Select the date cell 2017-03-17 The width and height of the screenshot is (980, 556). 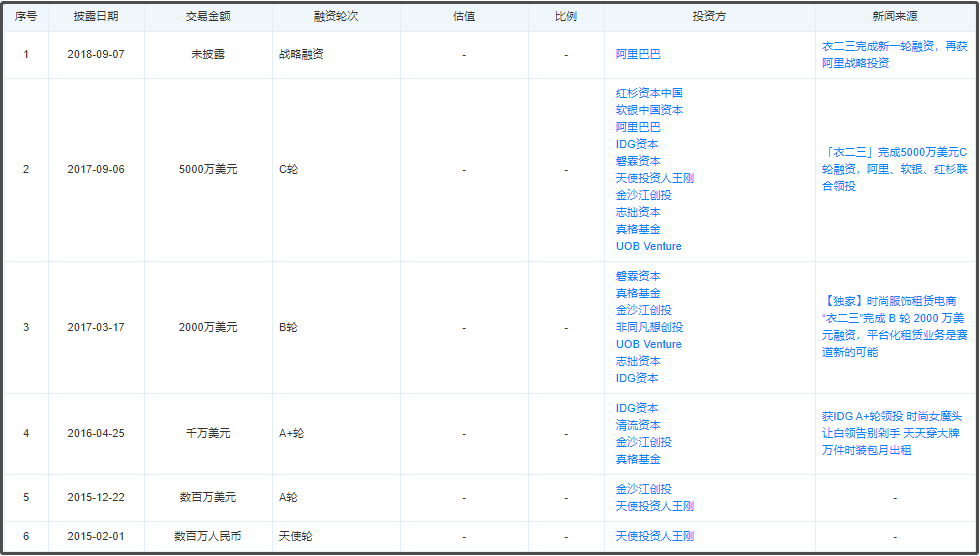(x=96, y=327)
